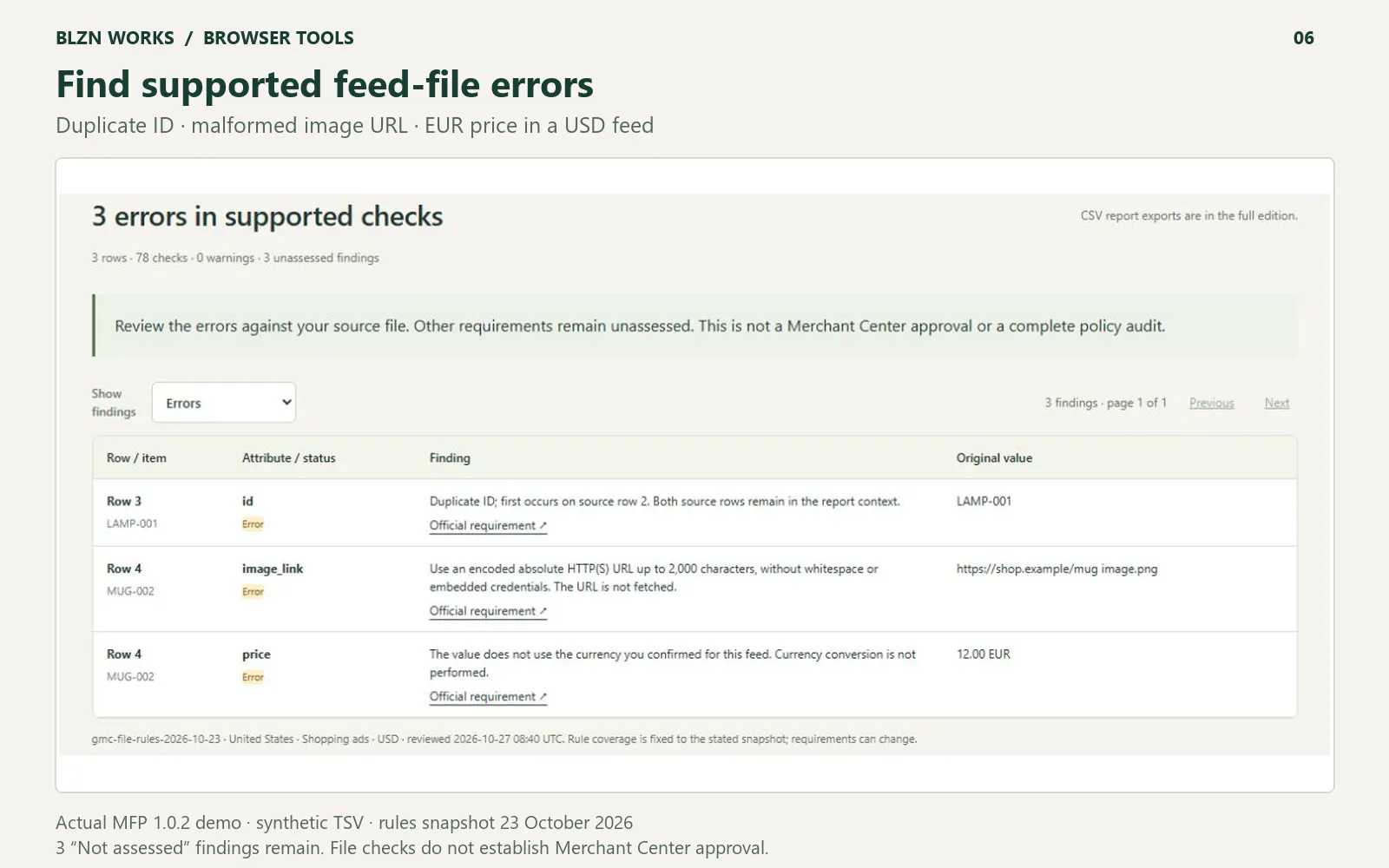
Task: Click the external-link arrow icon in image_link row
Action: pyautogui.click(x=543, y=611)
